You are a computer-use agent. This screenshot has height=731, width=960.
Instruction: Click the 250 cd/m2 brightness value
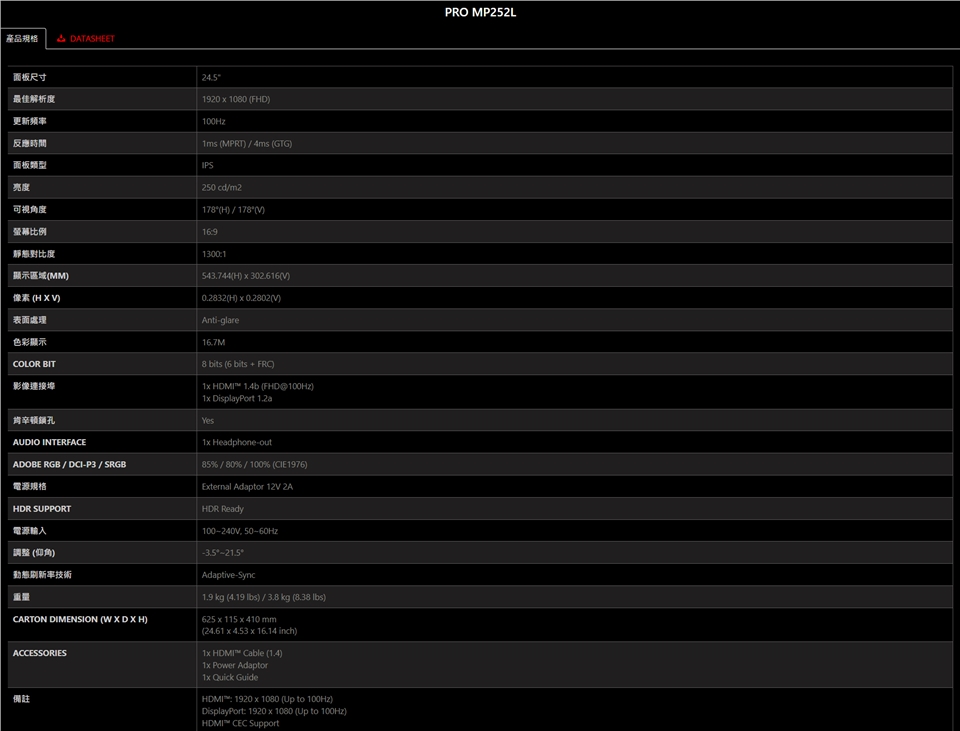222,187
